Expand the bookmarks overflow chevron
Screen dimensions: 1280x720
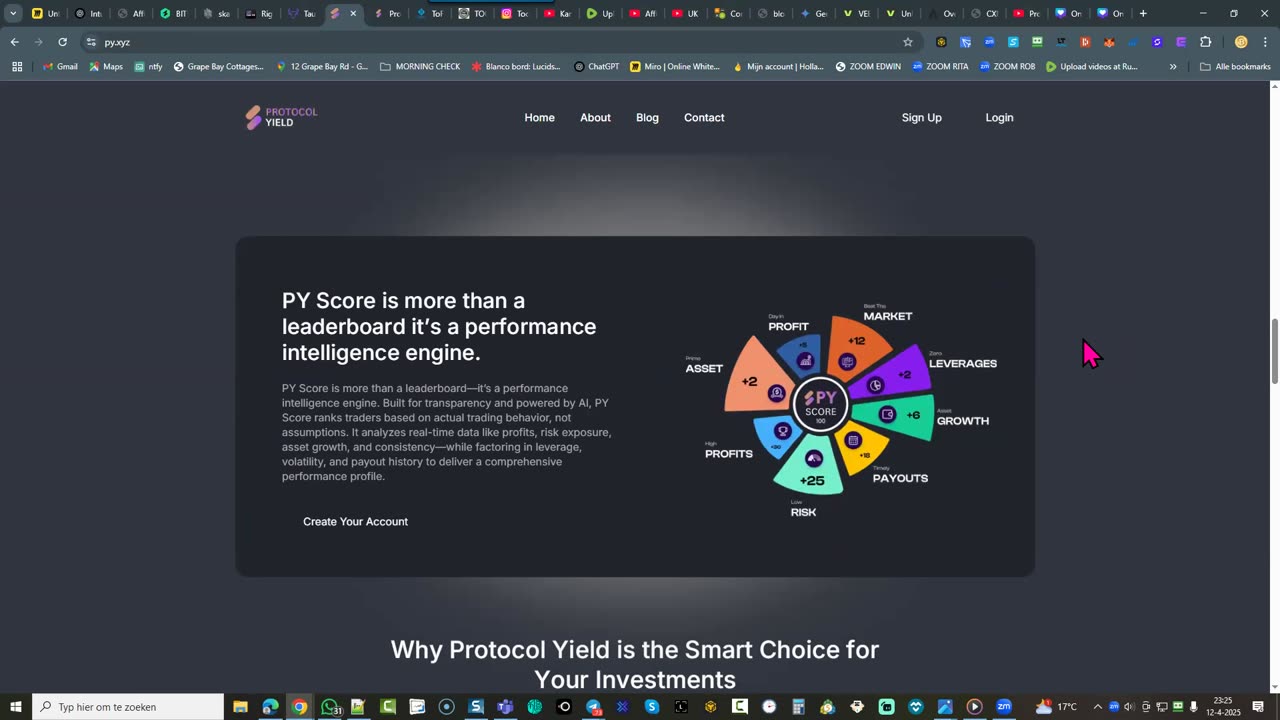pyautogui.click(x=1173, y=67)
